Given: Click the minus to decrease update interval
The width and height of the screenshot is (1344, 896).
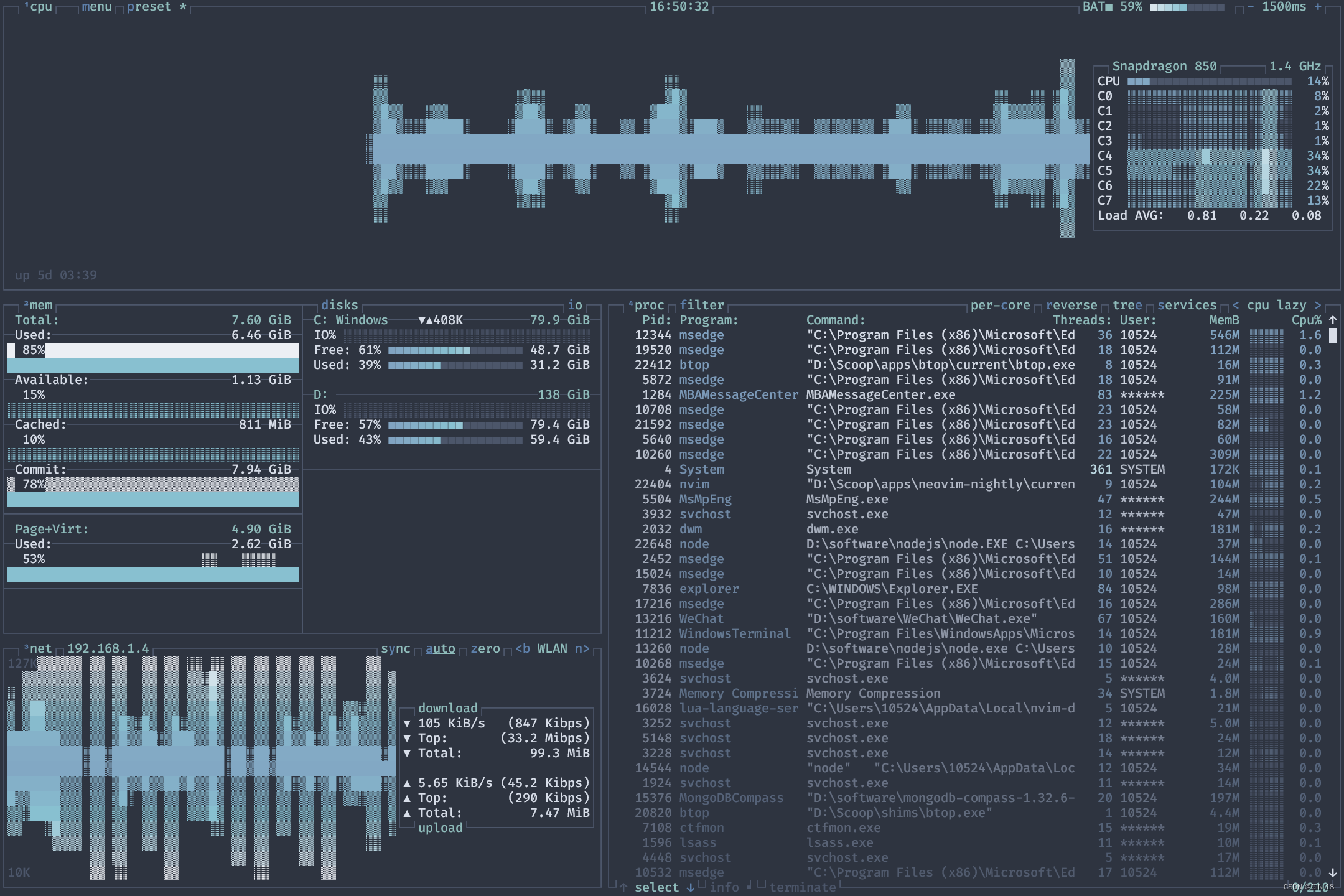Looking at the screenshot, I should pyautogui.click(x=1251, y=7).
